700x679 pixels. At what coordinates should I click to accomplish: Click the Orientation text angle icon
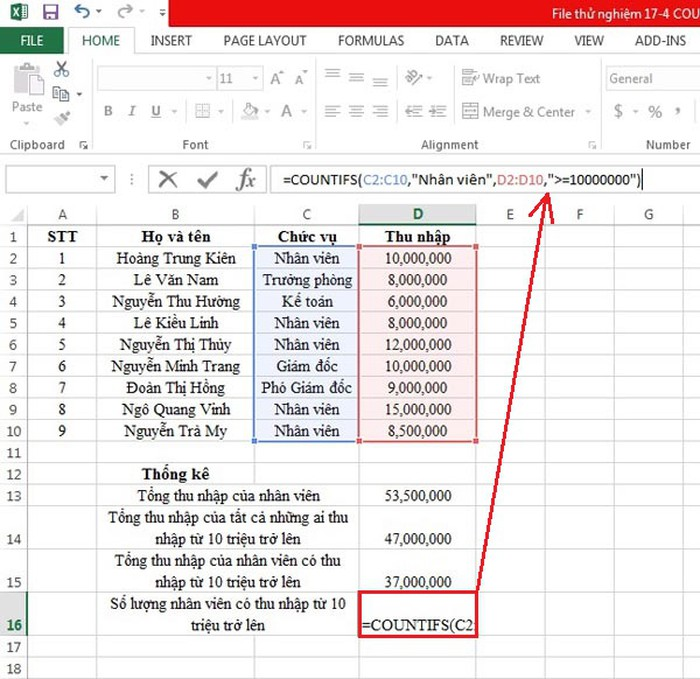(x=413, y=77)
